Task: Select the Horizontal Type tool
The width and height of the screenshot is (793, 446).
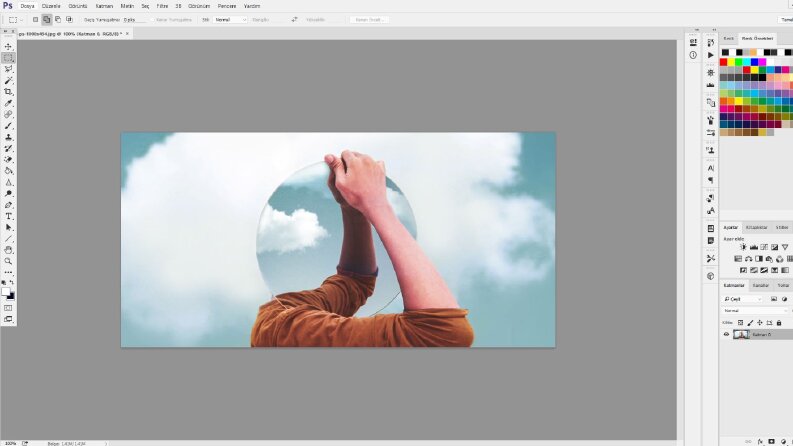Action: [x=8, y=216]
